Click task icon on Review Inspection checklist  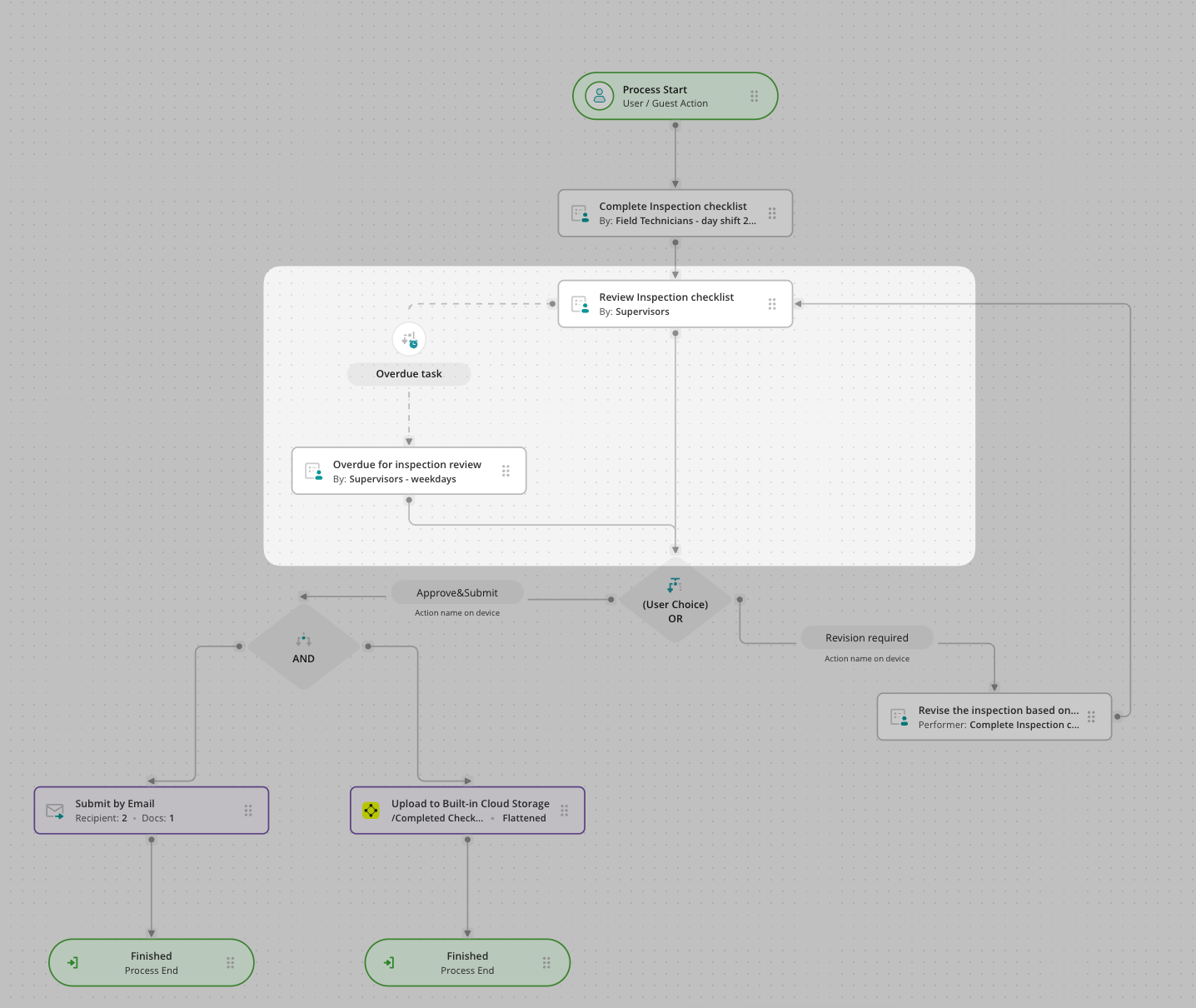(580, 304)
